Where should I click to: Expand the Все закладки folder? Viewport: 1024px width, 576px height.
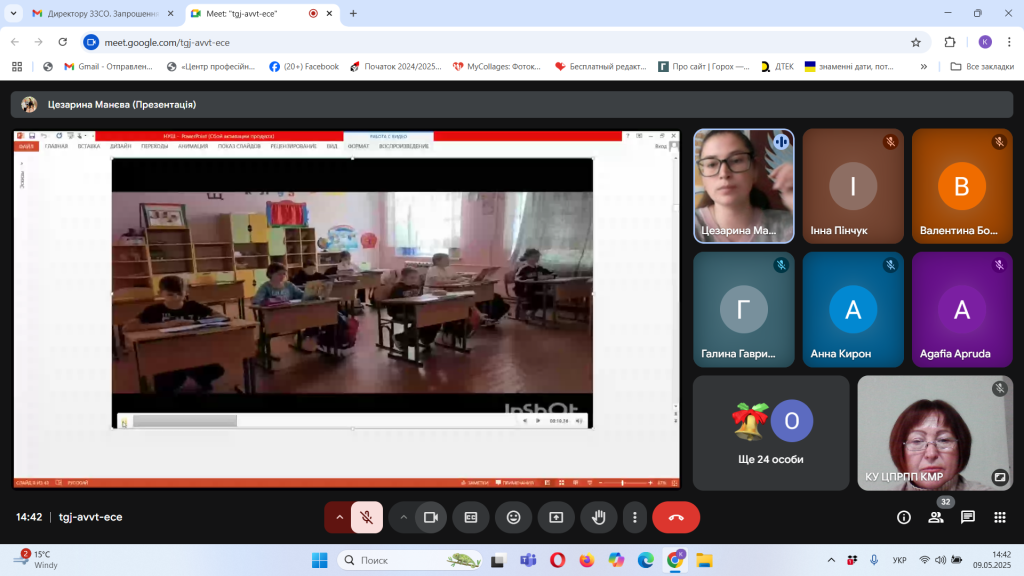point(982,67)
